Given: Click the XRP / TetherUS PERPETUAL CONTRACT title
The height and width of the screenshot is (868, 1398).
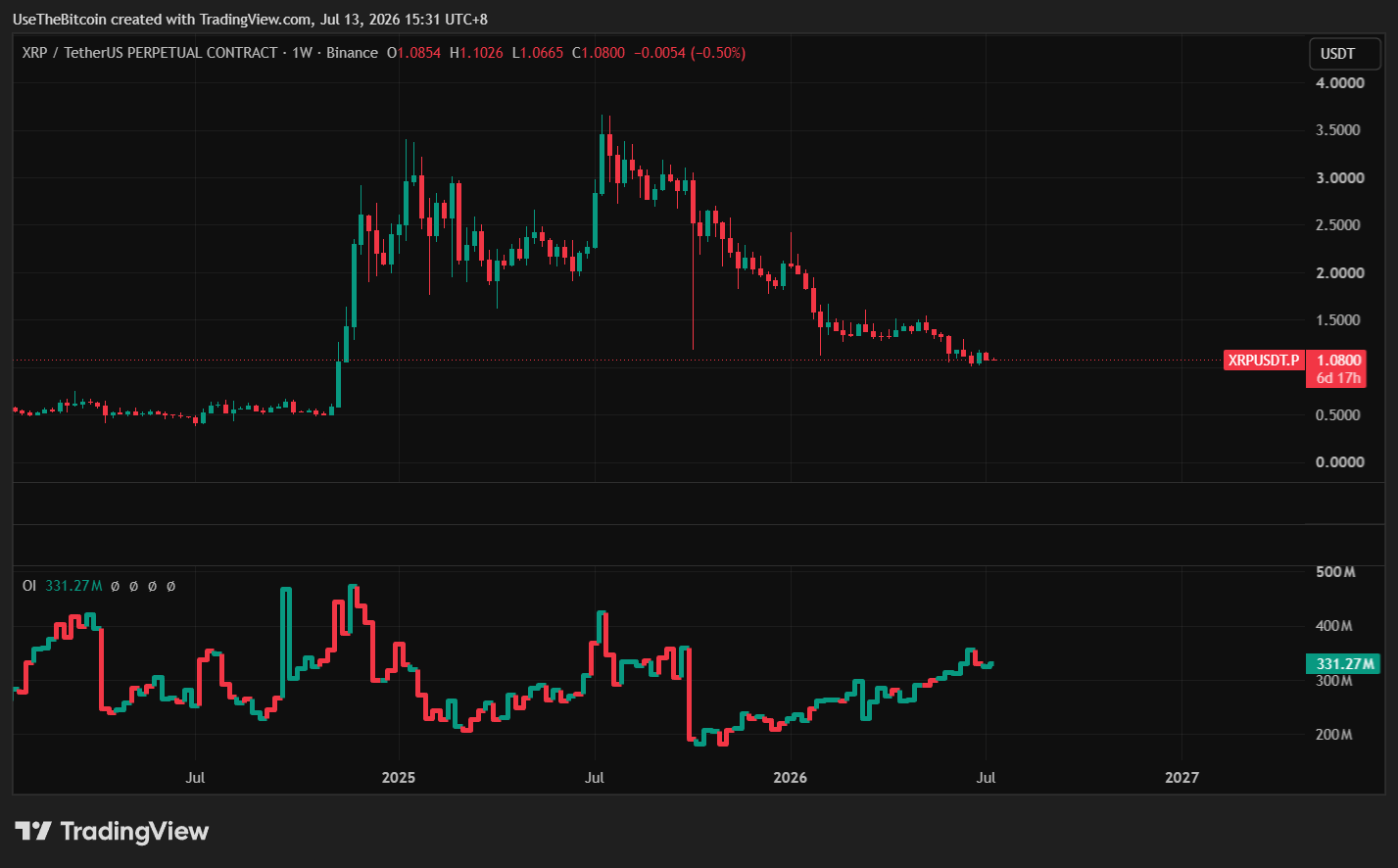Looking at the screenshot, I should pos(150,53).
